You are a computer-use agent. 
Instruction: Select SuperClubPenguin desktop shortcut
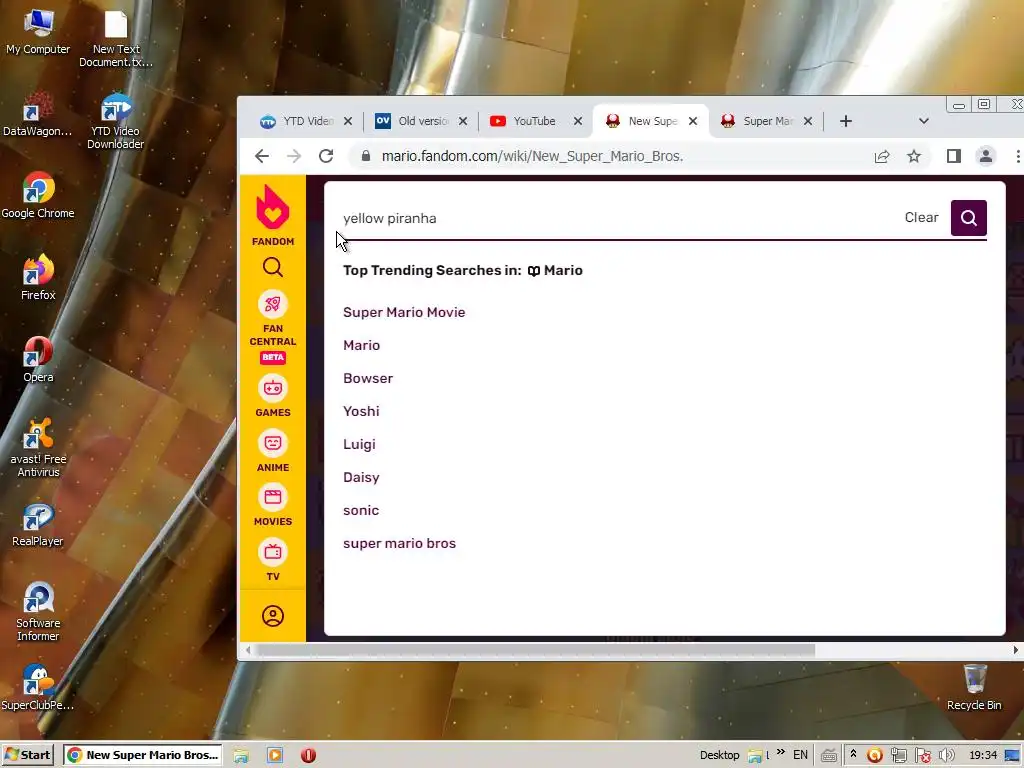point(38,687)
